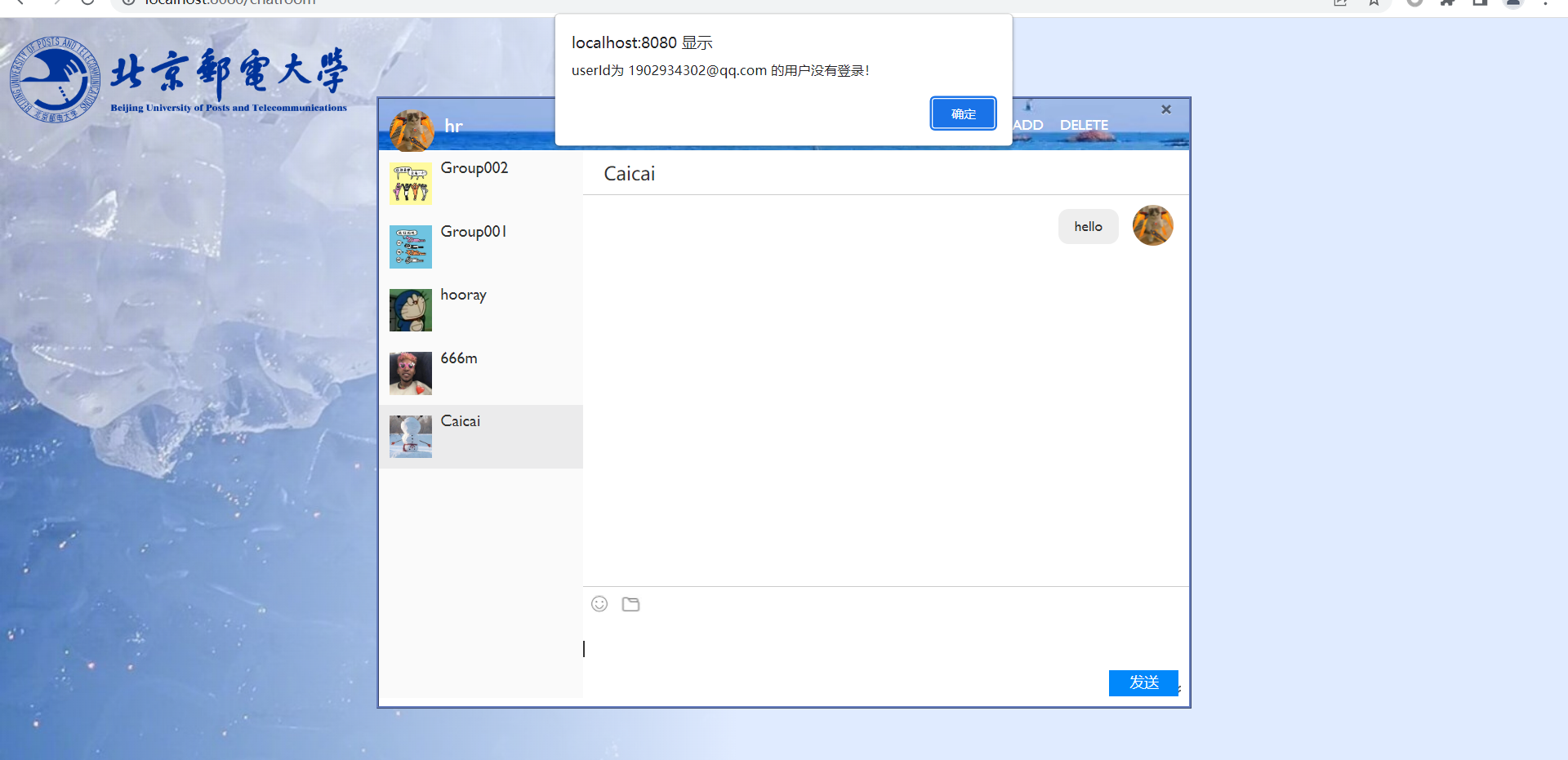Click the hr user avatar in header
1568x760 pixels.
(412, 131)
